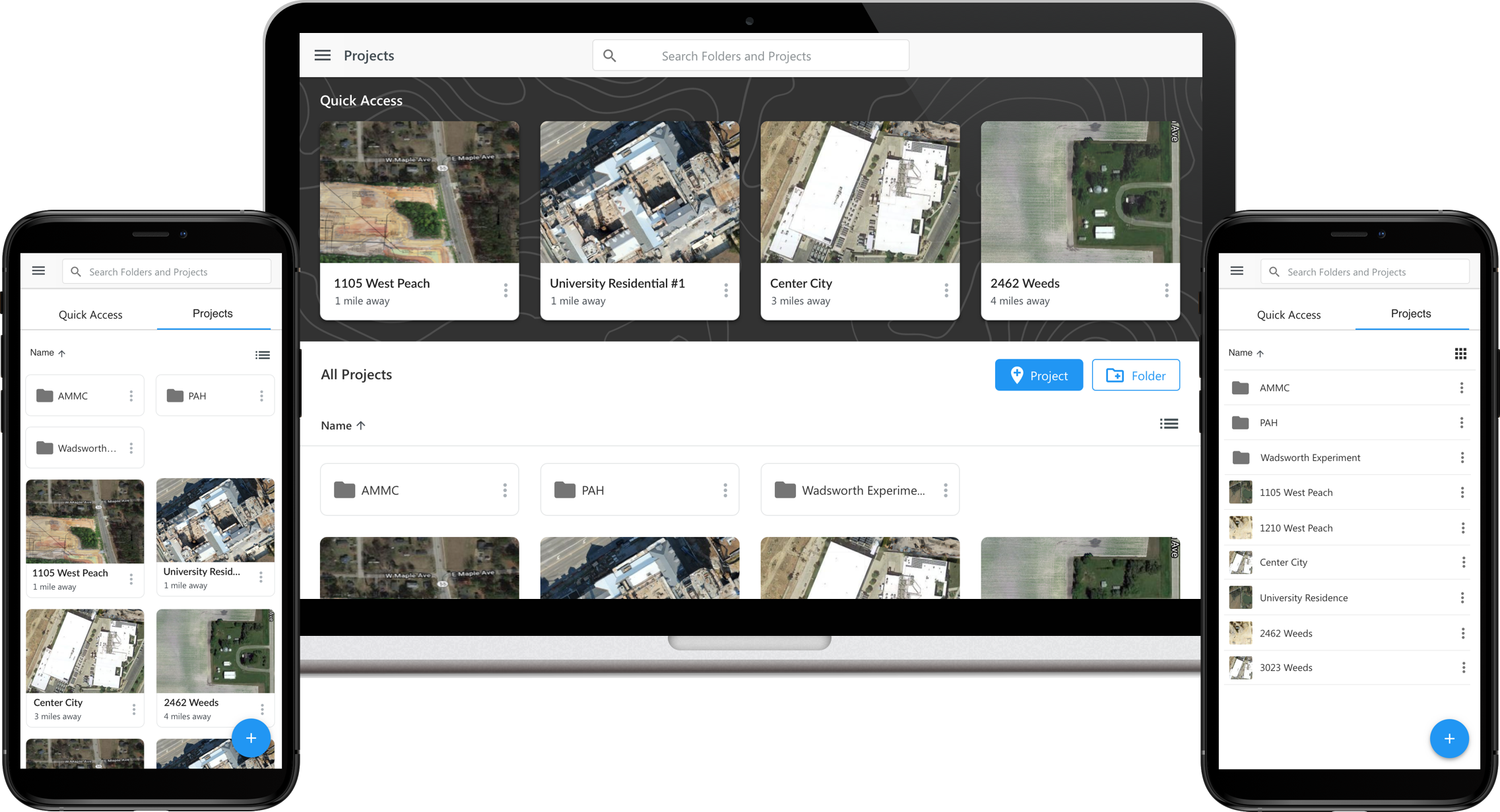
Task: Change Name sort order on right phone
Action: coord(1245,353)
